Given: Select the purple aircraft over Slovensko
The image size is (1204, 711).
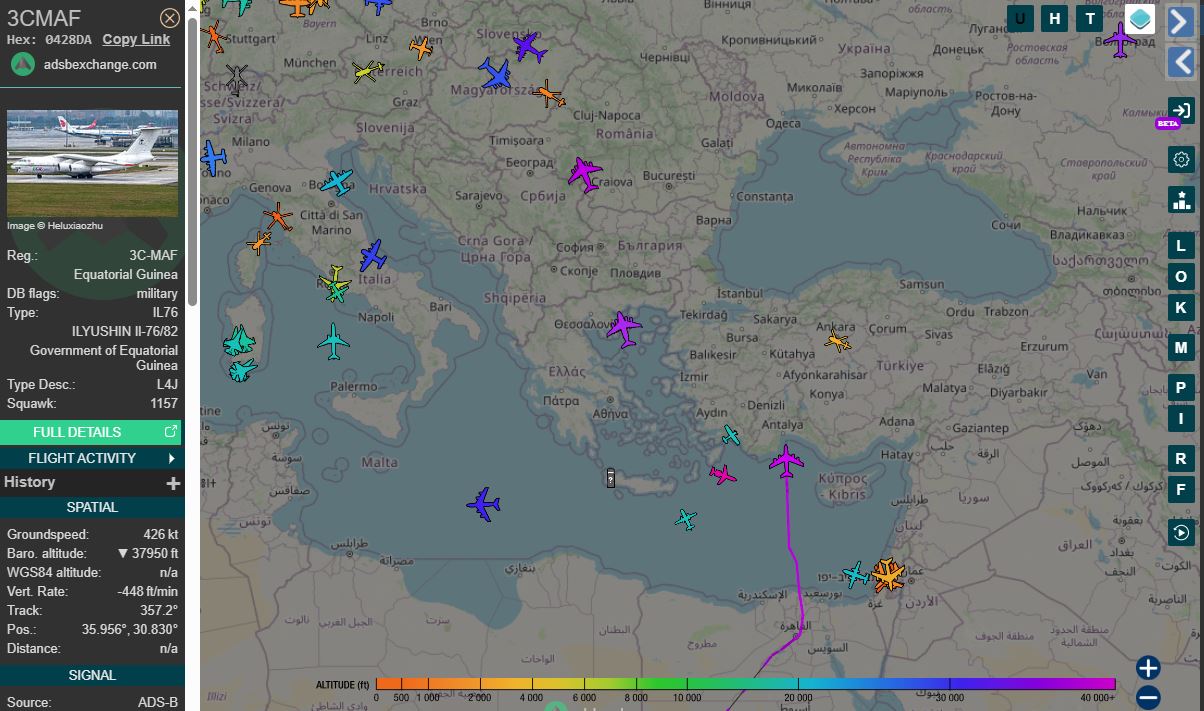Looking at the screenshot, I should (x=530, y=46).
